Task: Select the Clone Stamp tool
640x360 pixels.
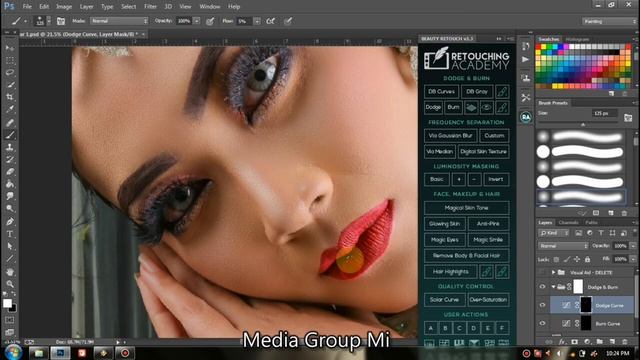Action: pos(10,147)
